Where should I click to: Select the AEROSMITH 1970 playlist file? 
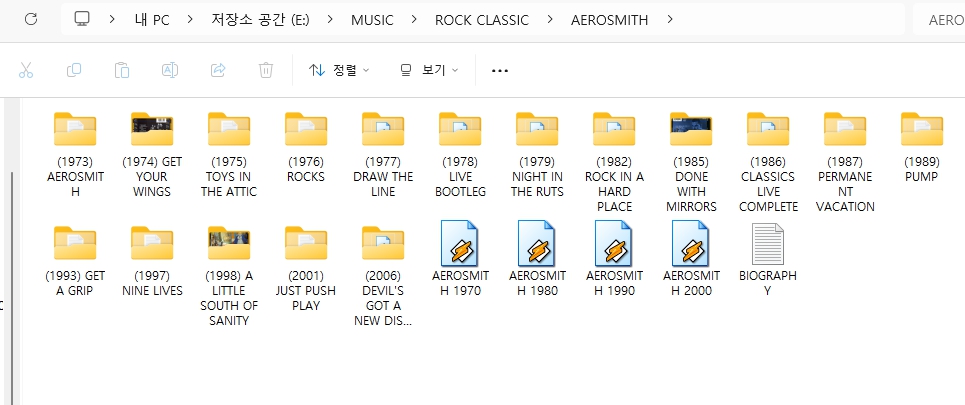click(x=460, y=259)
